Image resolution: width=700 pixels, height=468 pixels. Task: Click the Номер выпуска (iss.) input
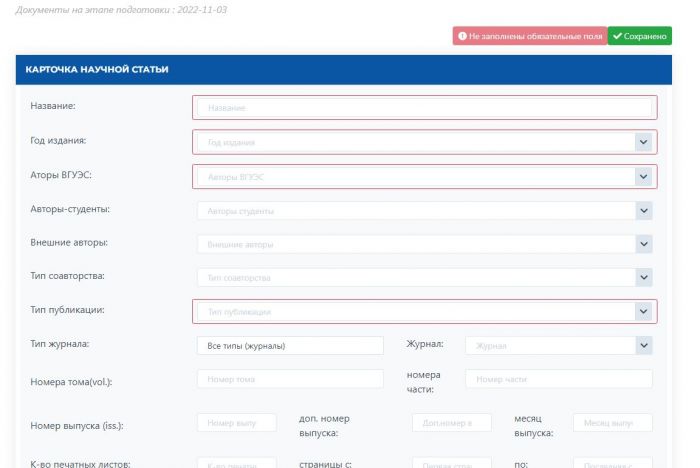[x=236, y=423]
